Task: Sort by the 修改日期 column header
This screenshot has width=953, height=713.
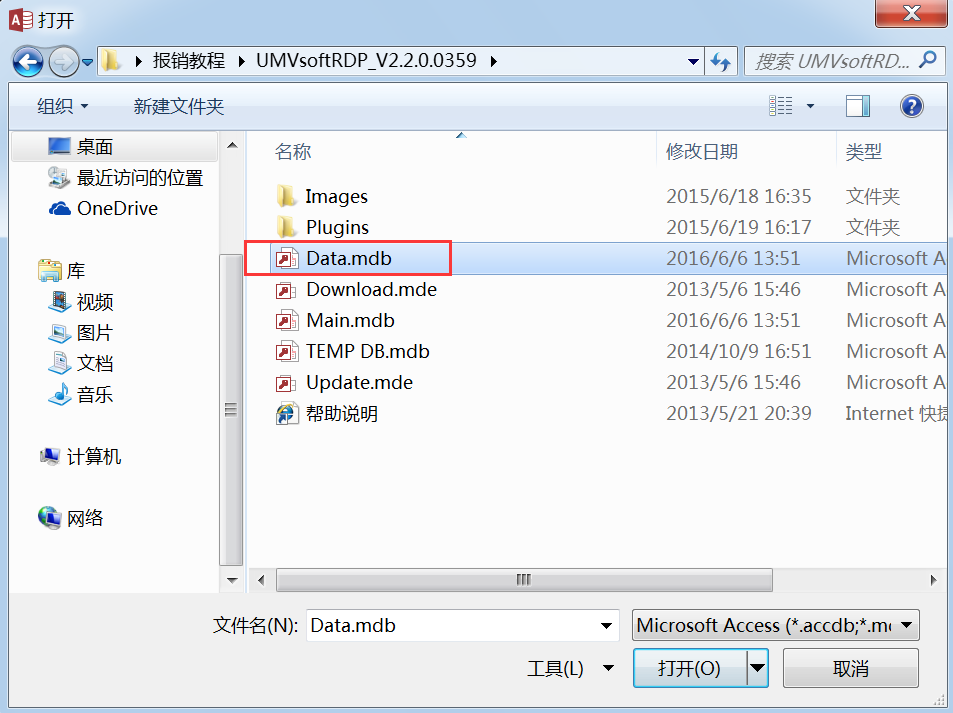Action: [702, 151]
